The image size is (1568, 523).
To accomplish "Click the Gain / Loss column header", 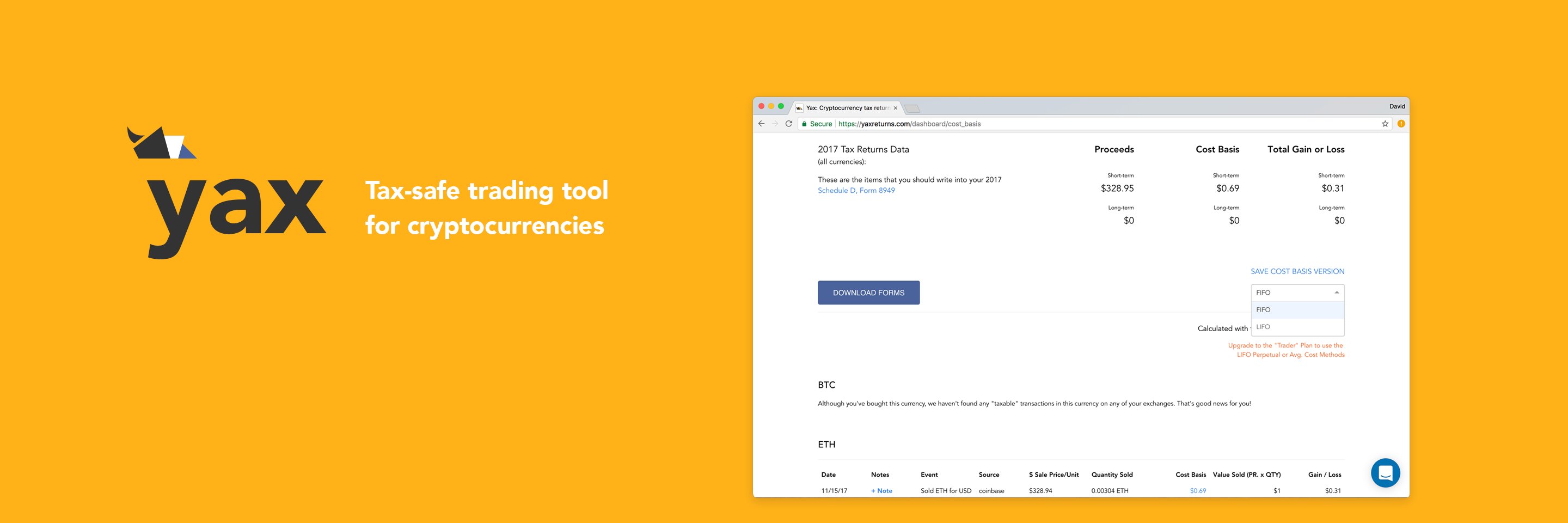I will point(1325,475).
